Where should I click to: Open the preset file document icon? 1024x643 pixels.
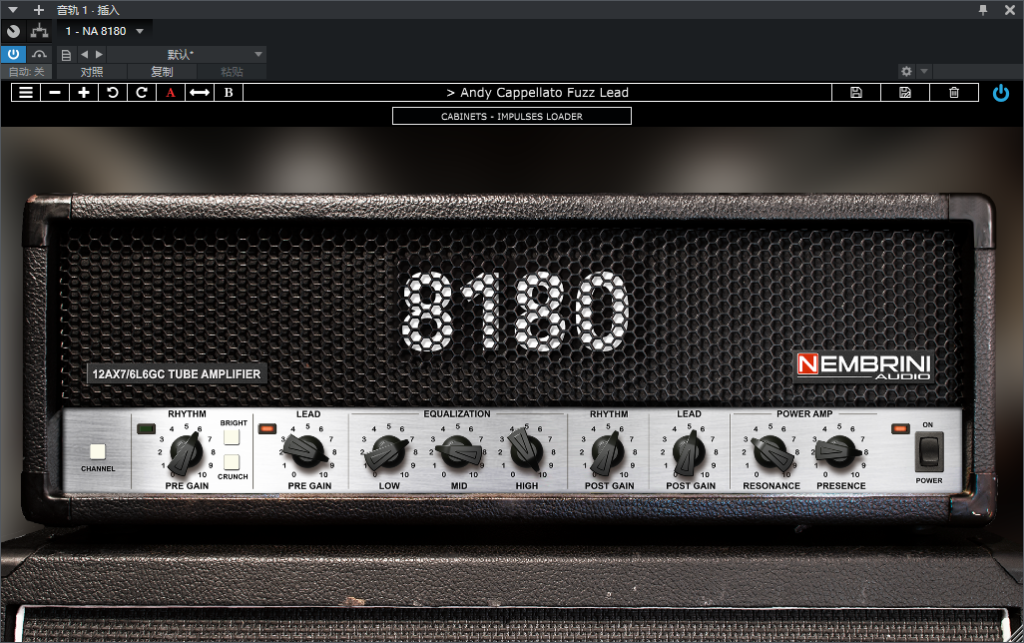pos(66,55)
